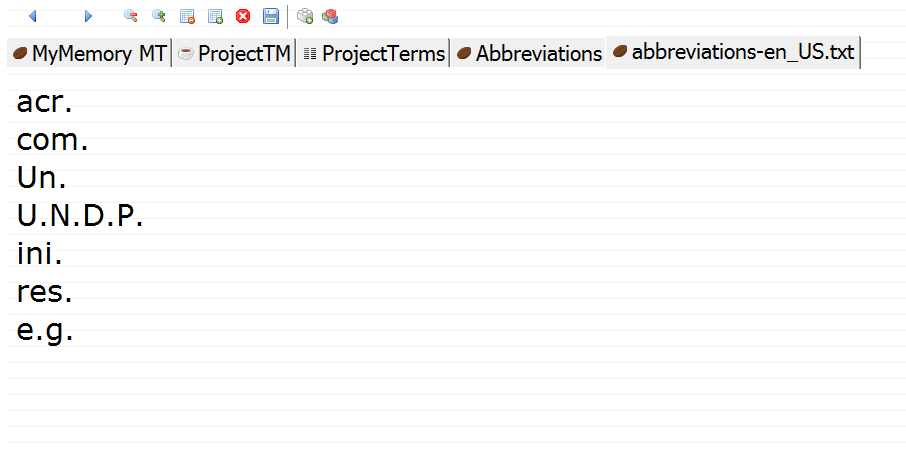The width and height of the screenshot is (906, 451).
Task: Click the red delete X icon
Action: 243,16
